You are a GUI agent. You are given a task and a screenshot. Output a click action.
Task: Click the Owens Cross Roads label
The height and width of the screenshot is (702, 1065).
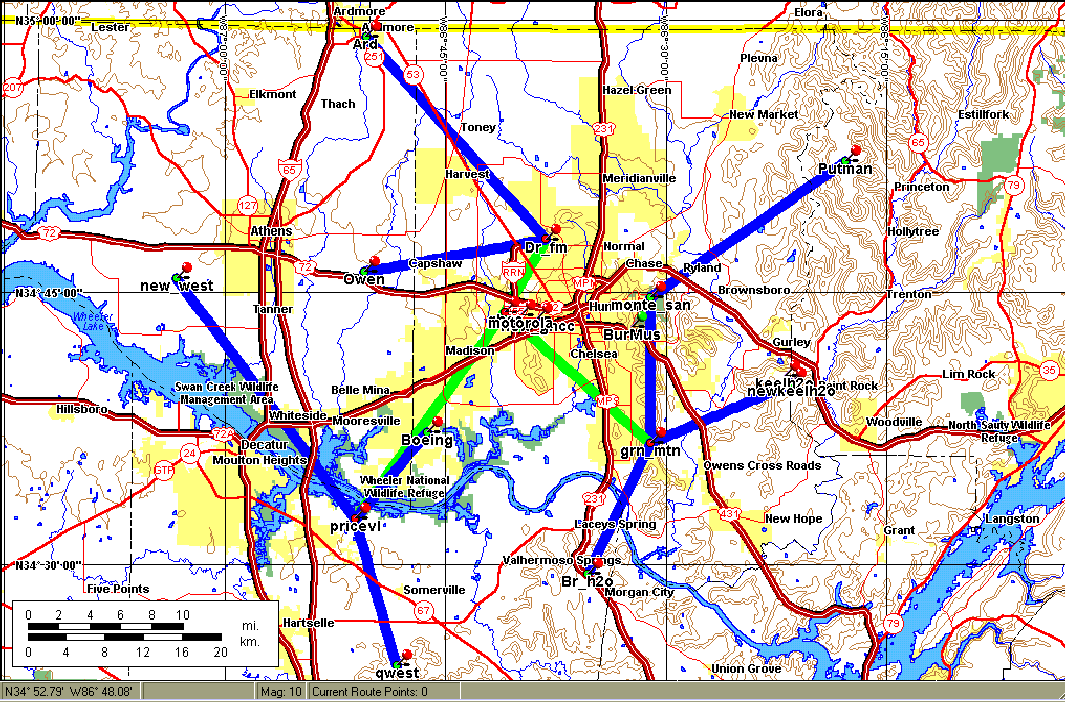(762, 466)
